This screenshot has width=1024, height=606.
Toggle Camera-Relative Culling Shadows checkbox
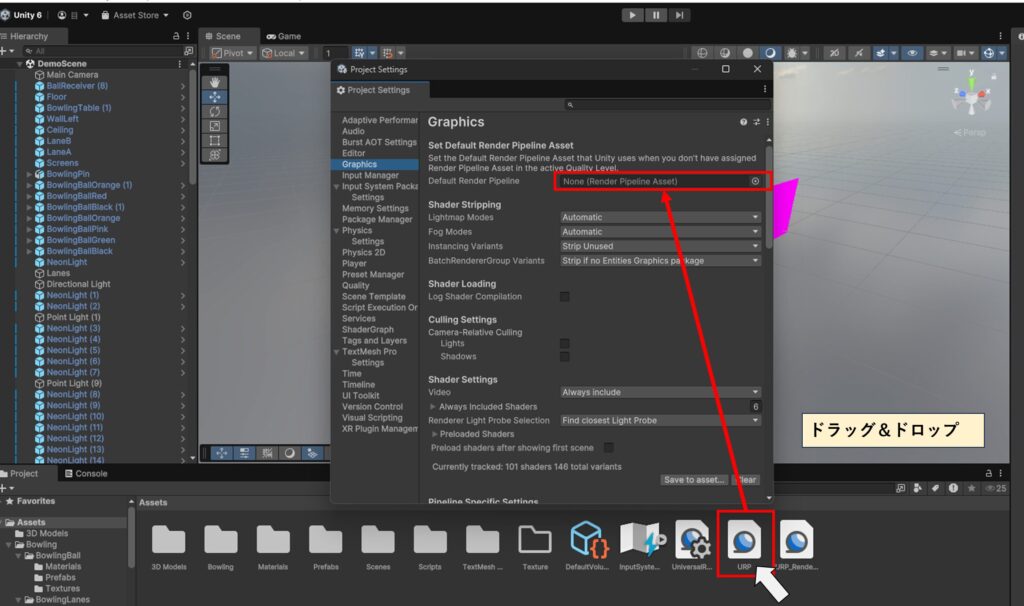pos(564,357)
